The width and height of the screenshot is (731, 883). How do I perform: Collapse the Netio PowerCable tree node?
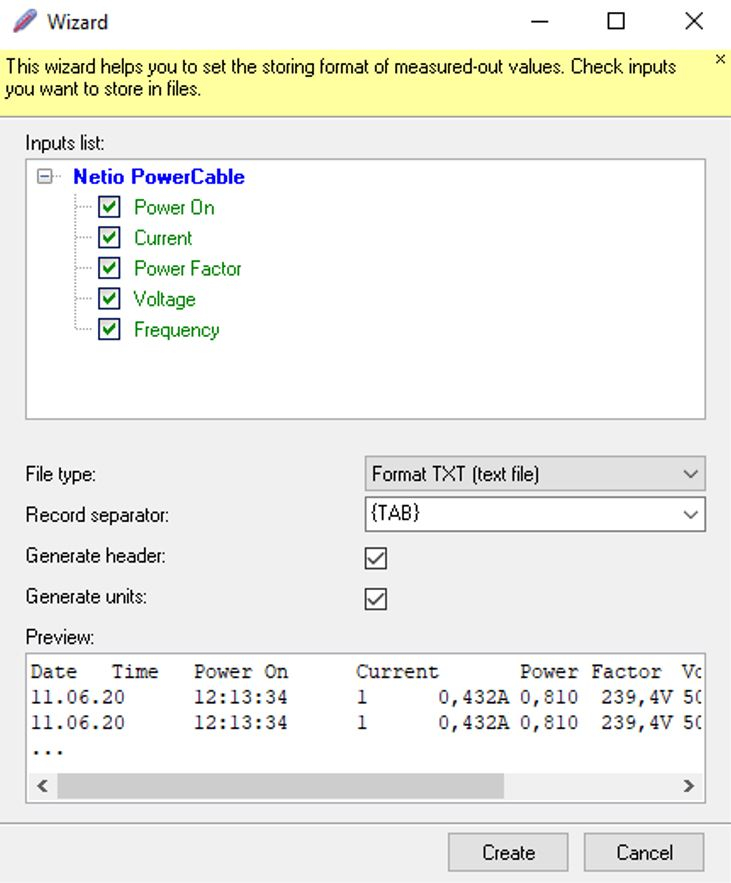(x=44, y=177)
